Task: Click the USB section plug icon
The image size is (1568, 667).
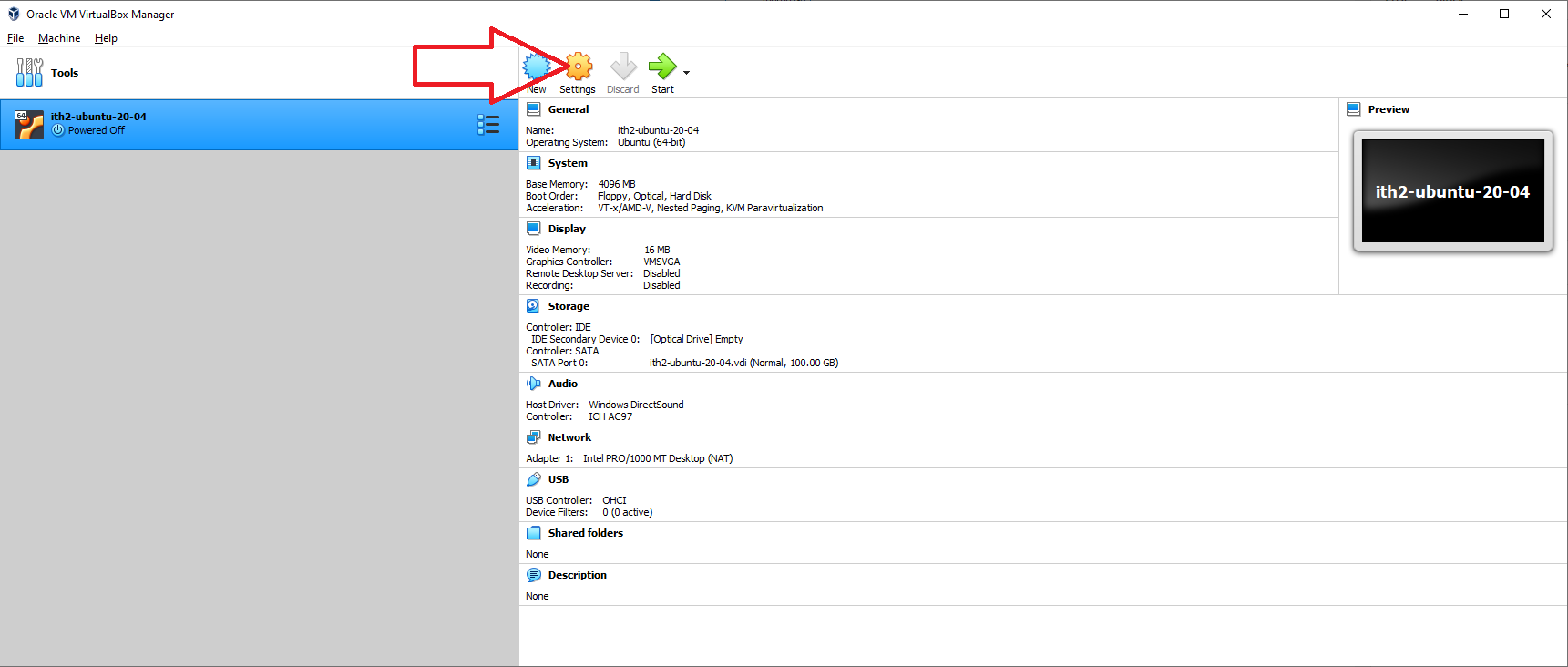Action: pyautogui.click(x=534, y=479)
